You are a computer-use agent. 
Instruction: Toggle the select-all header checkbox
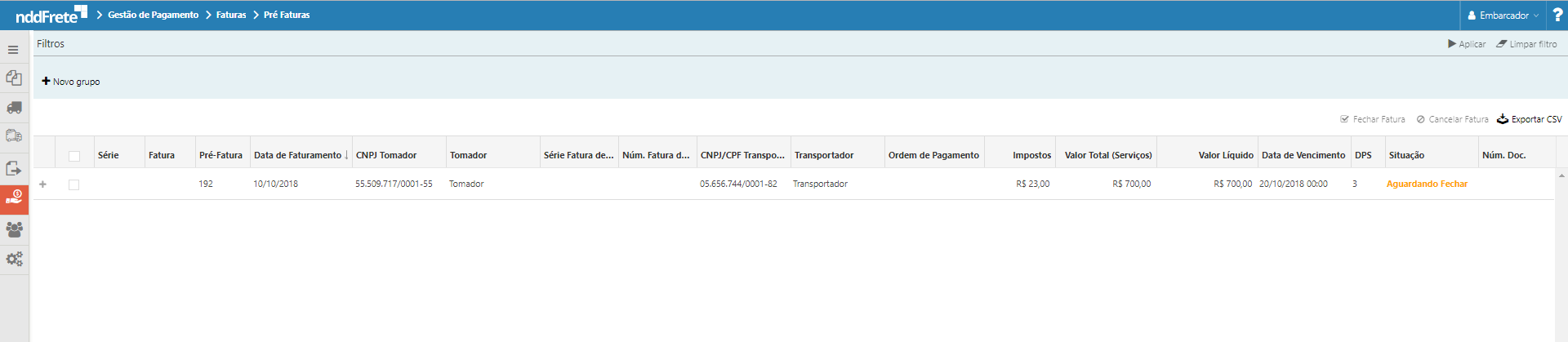click(x=74, y=156)
